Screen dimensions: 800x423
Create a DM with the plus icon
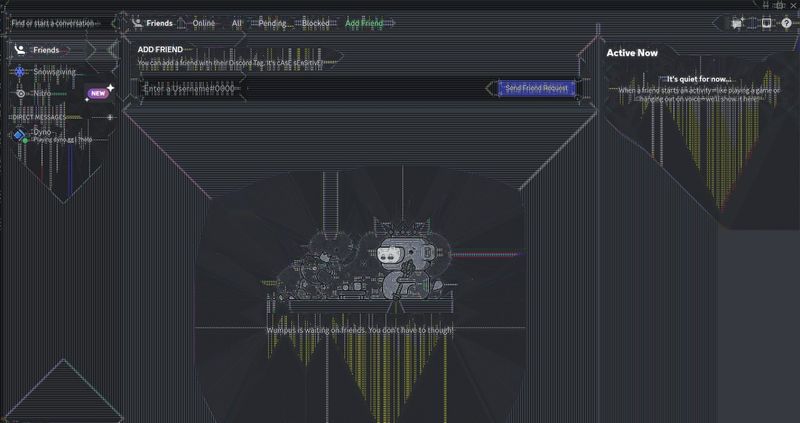tap(110, 117)
